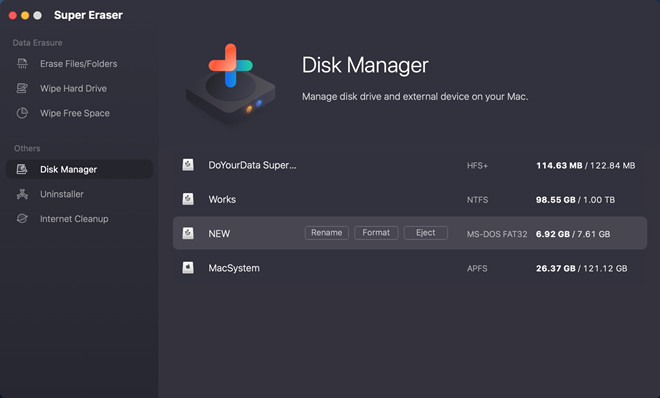This screenshot has height=398, width=660.
Task: Click the Uninstaller sidebar icon
Action: (22, 194)
